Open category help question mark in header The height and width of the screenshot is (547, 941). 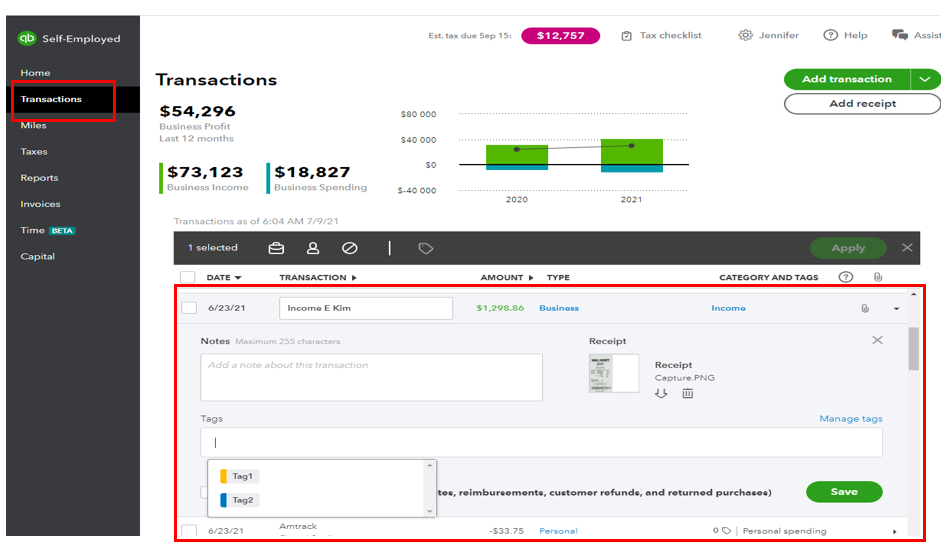click(x=846, y=277)
